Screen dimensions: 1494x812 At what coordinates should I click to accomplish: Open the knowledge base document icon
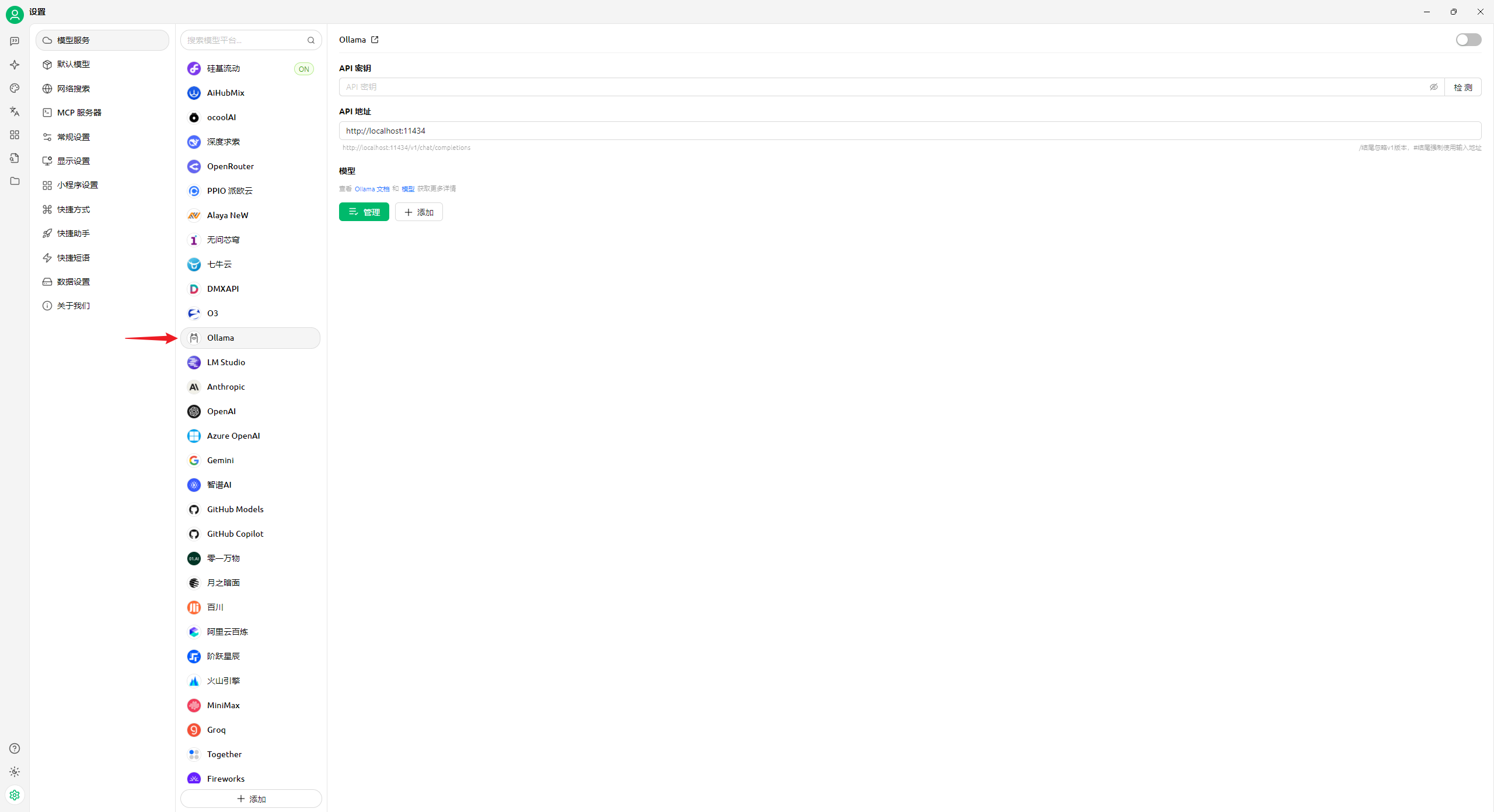click(x=15, y=158)
